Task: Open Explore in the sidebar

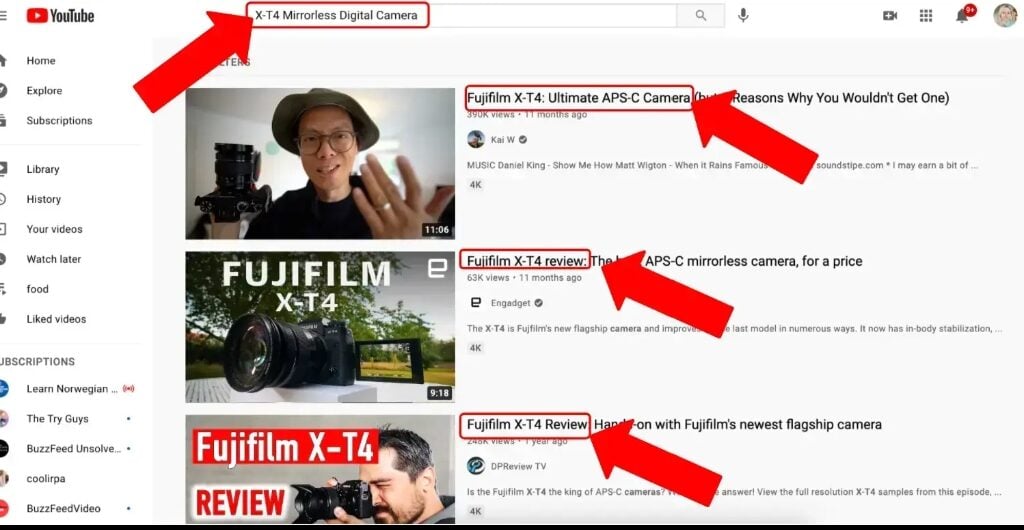Action: (x=44, y=91)
